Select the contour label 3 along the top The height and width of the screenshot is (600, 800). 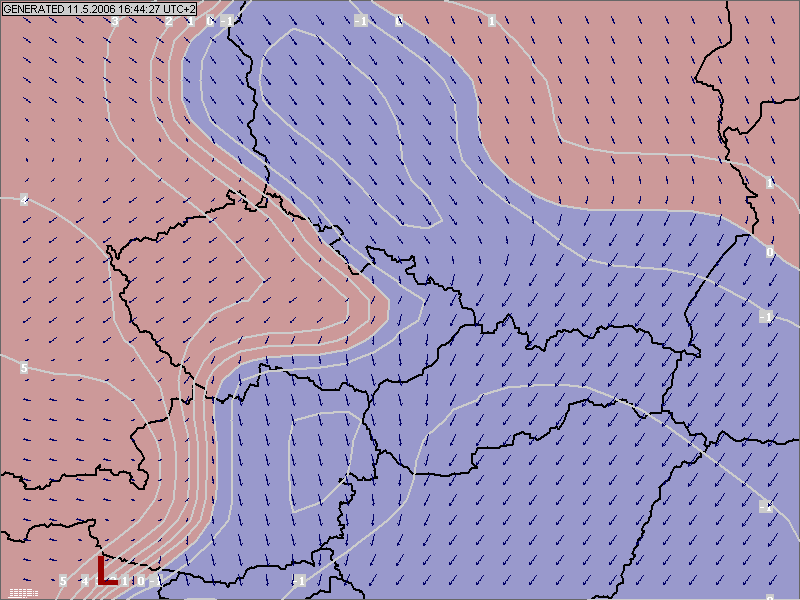point(114,21)
